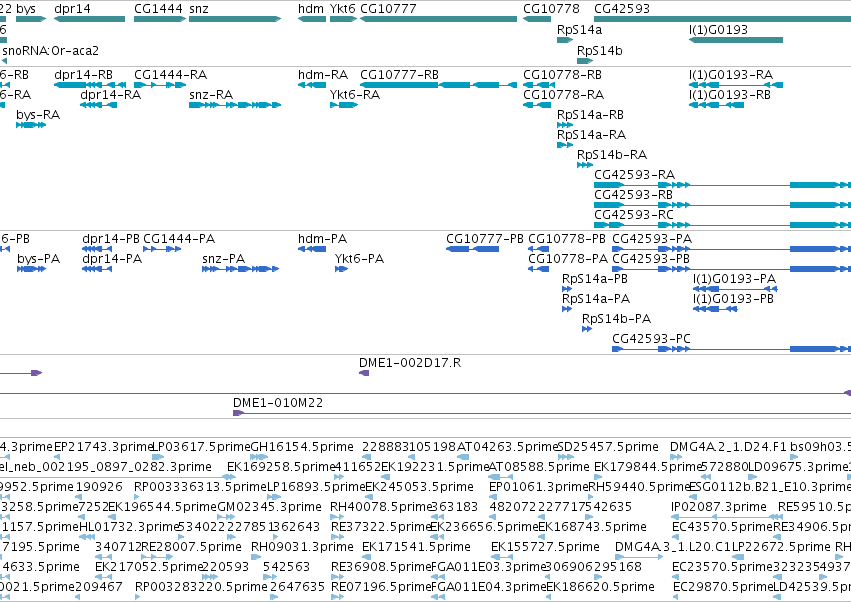This screenshot has width=851, height=602.
Task: Select the RpS14b gene label
Action: [600, 50]
